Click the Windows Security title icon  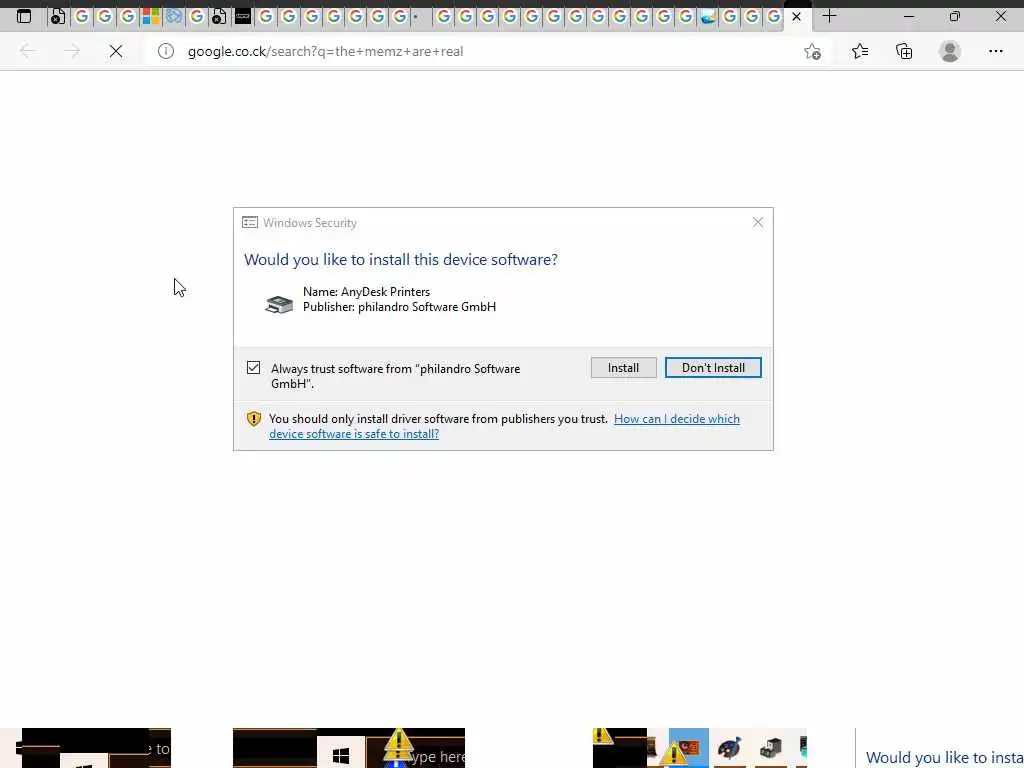pos(249,223)
